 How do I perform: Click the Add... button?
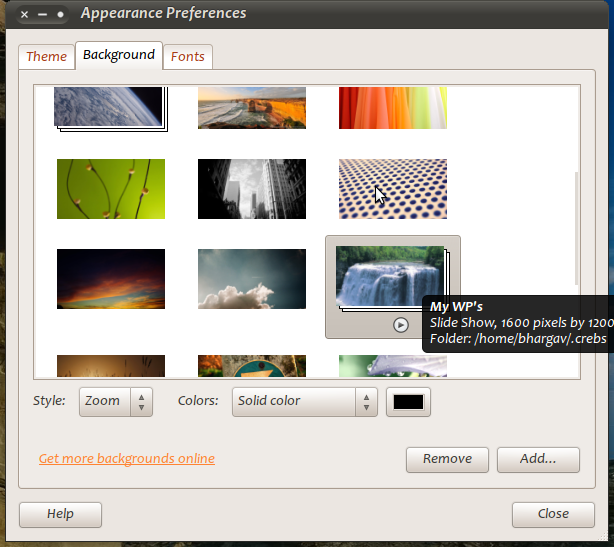[x=538, y=460]
